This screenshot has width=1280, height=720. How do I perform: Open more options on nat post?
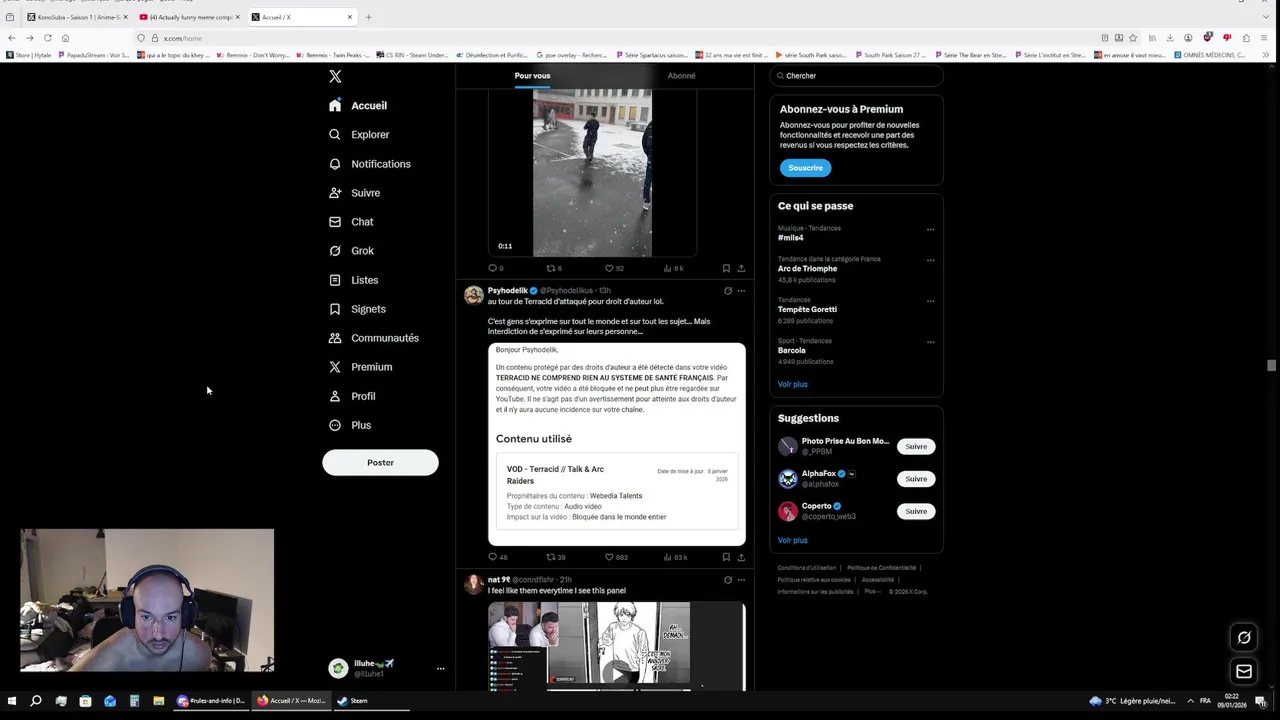pyautogui.click(x=741, y=580)
